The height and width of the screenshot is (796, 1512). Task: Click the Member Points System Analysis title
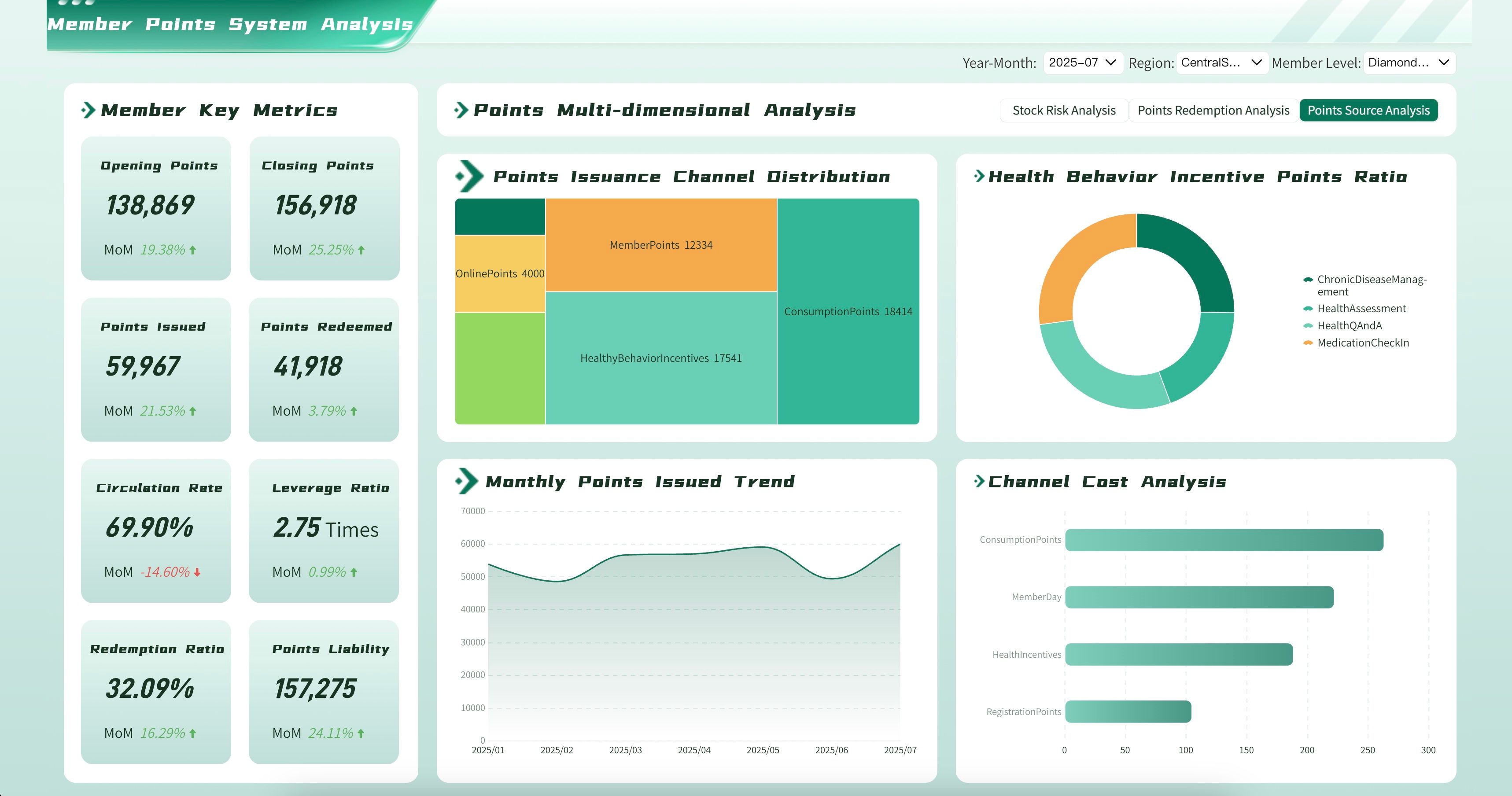(230, 24)
